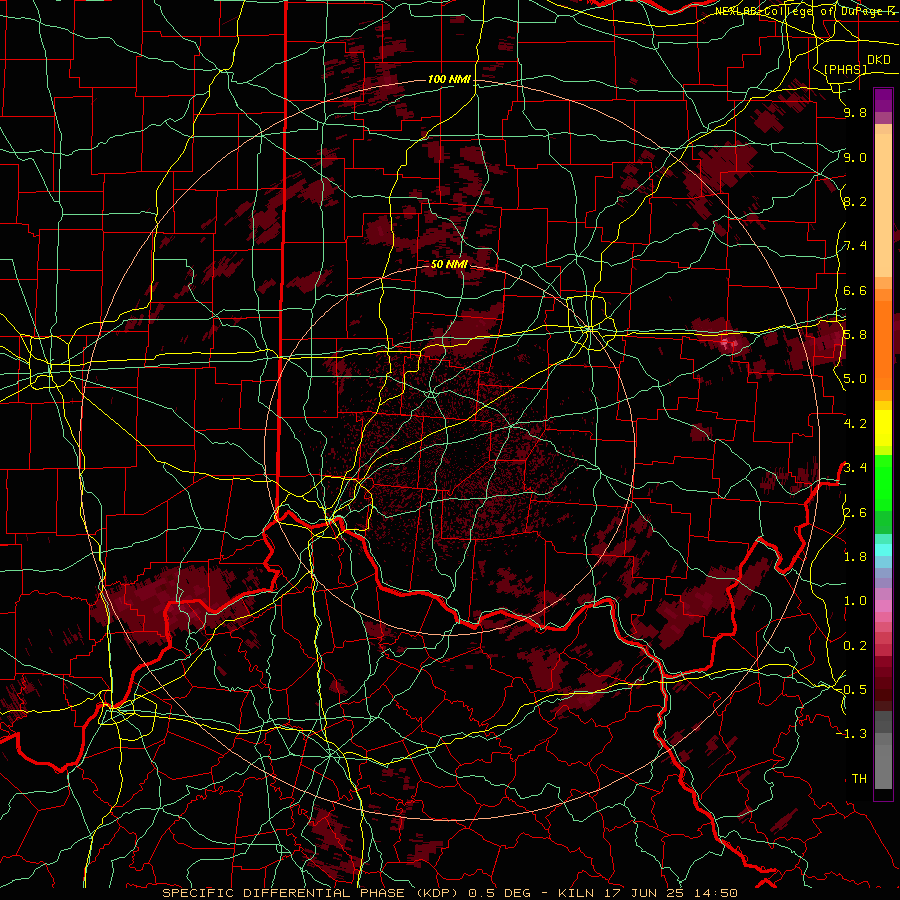Image resolution: width=900 pixels, height=900 pixels.
Task: Pick the pink segment of the color scale
Action: pyautogui.click(x=883, y=606)
